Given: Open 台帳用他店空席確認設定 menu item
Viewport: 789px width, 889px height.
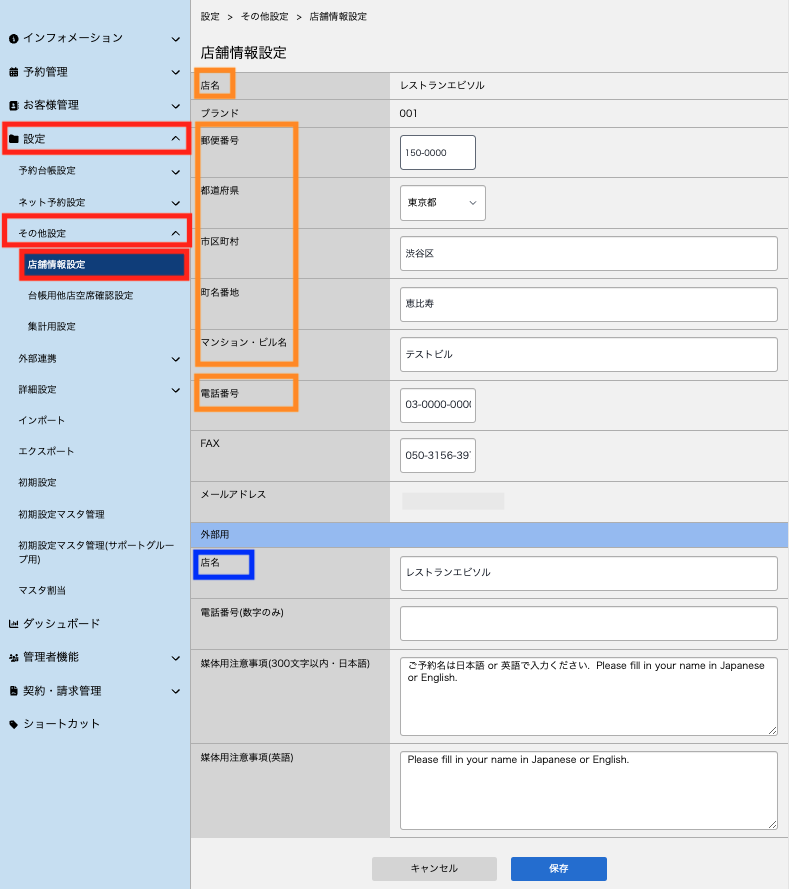Looking at the screenshot, I should point(80,295).
